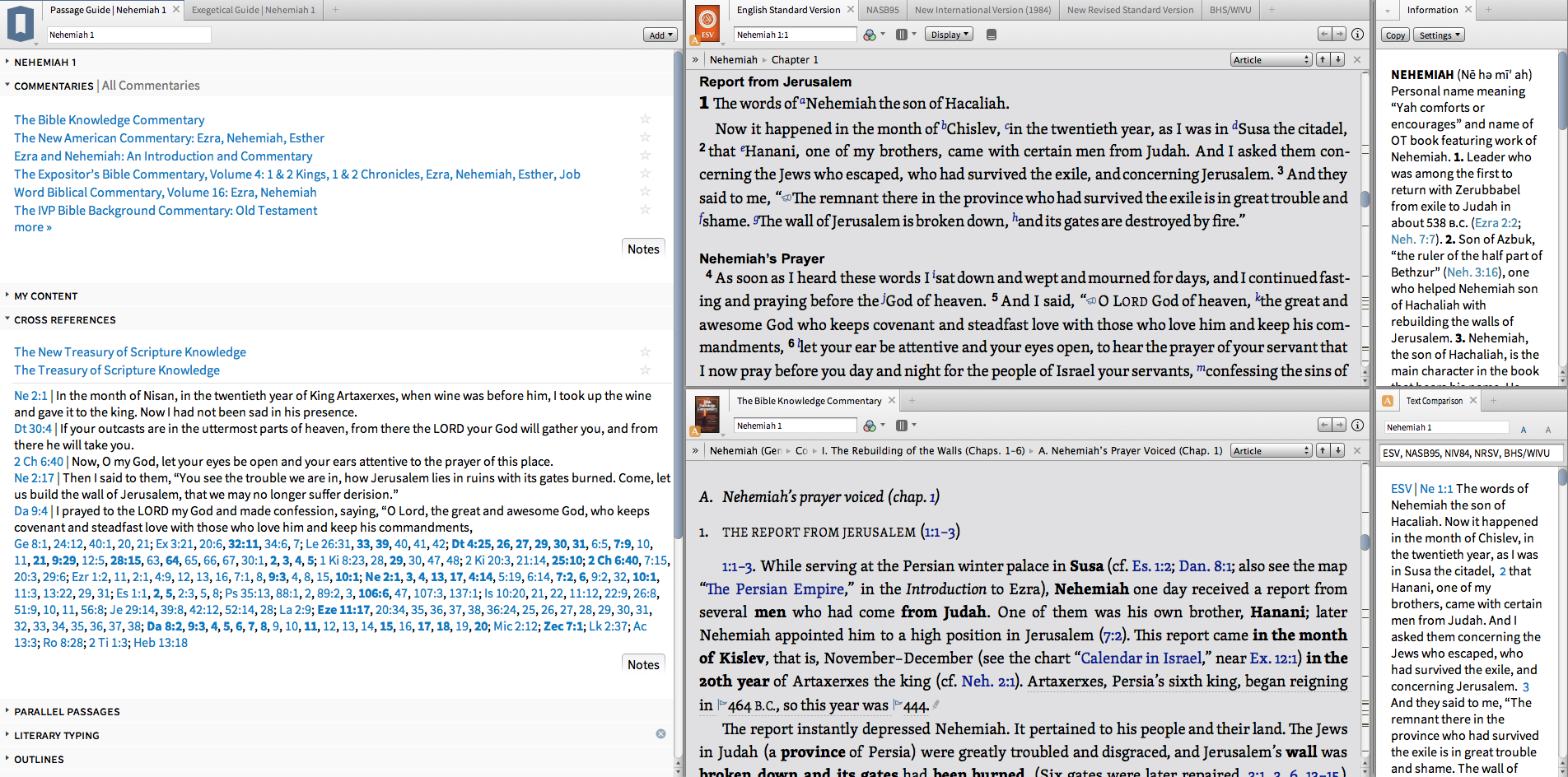Expand the PARALLEL PASSAGES section
The height and width of the screenshot is (777, 1568).
[7, 711]
